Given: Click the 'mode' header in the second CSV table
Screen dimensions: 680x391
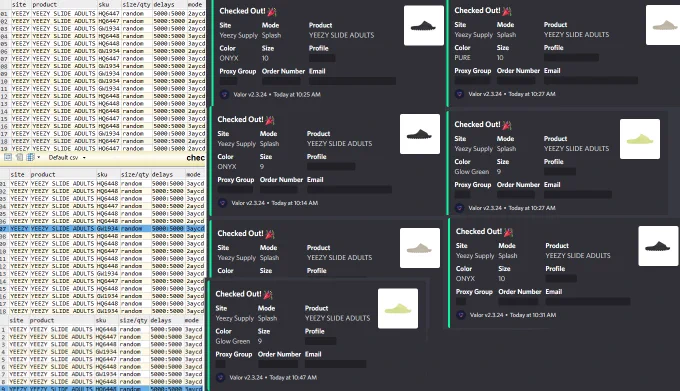Looking at the screenshot, I should 193,174.
